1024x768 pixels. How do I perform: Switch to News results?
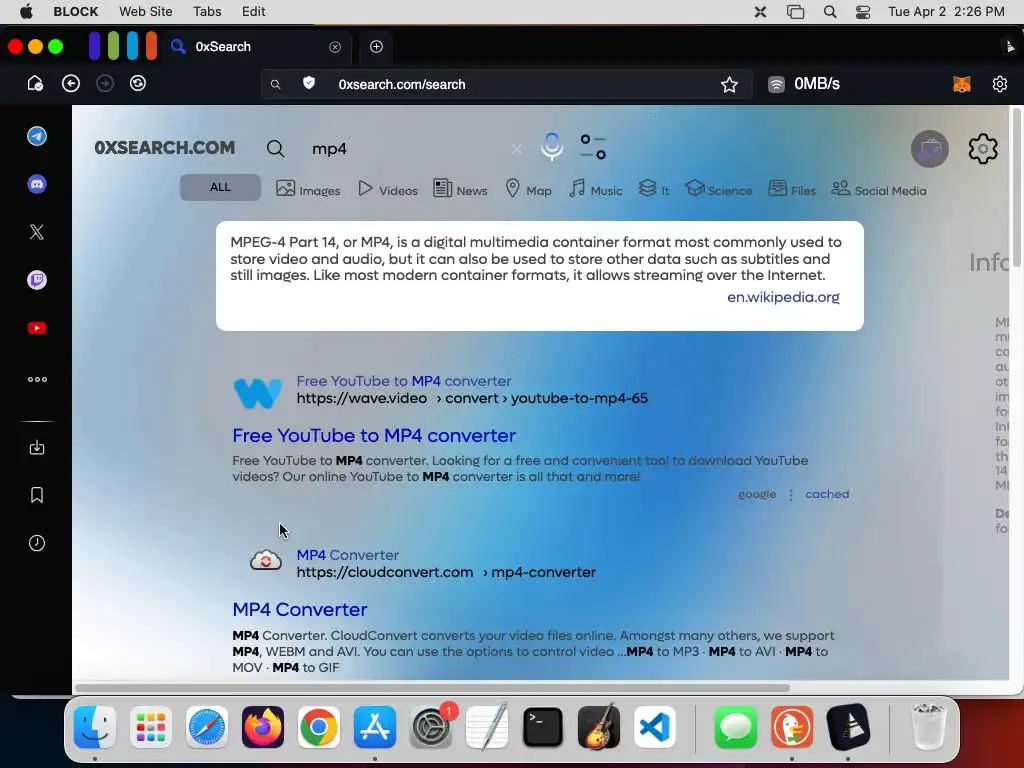point(460,189)
